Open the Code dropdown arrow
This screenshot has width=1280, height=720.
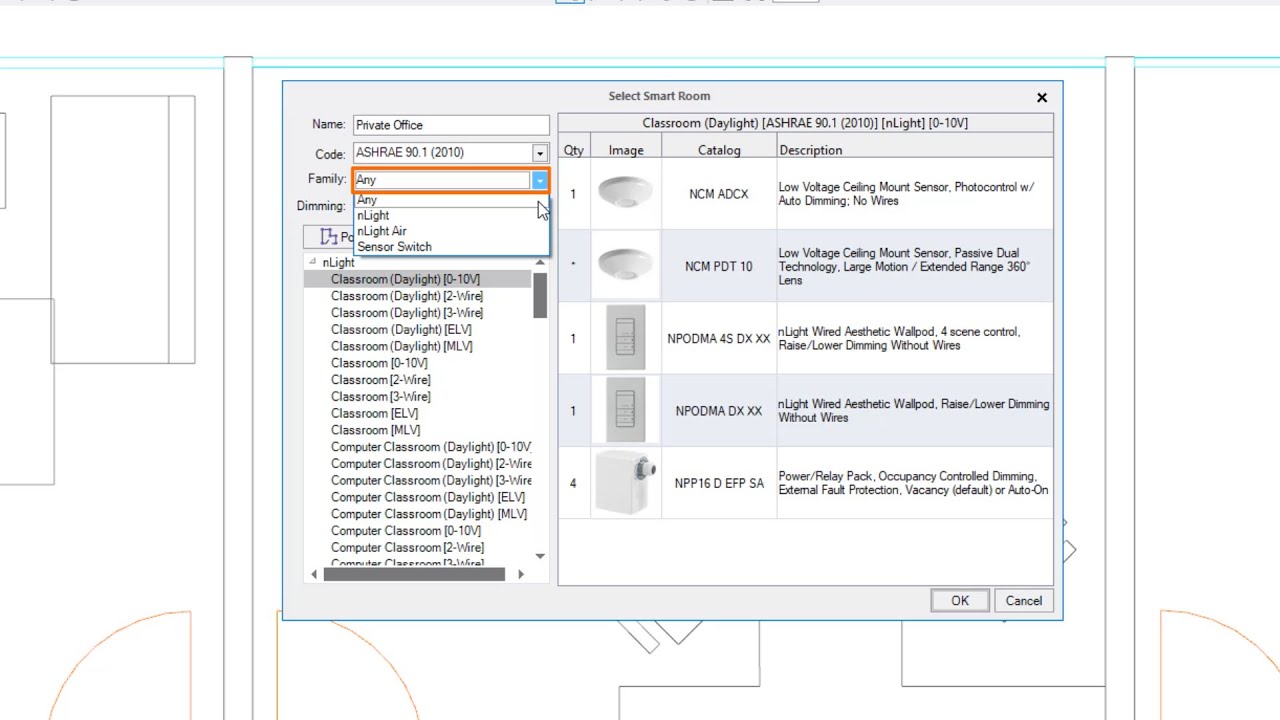(540, 153)
